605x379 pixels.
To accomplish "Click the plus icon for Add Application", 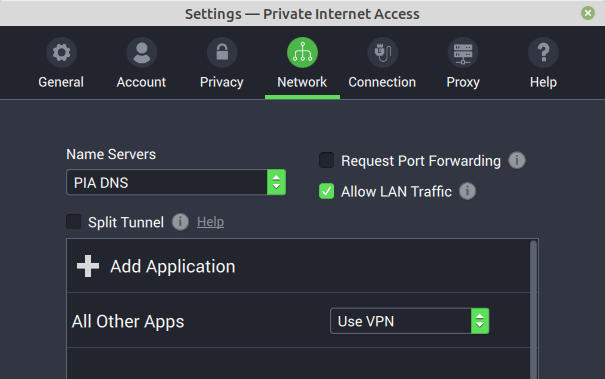I will pos(88,266).
